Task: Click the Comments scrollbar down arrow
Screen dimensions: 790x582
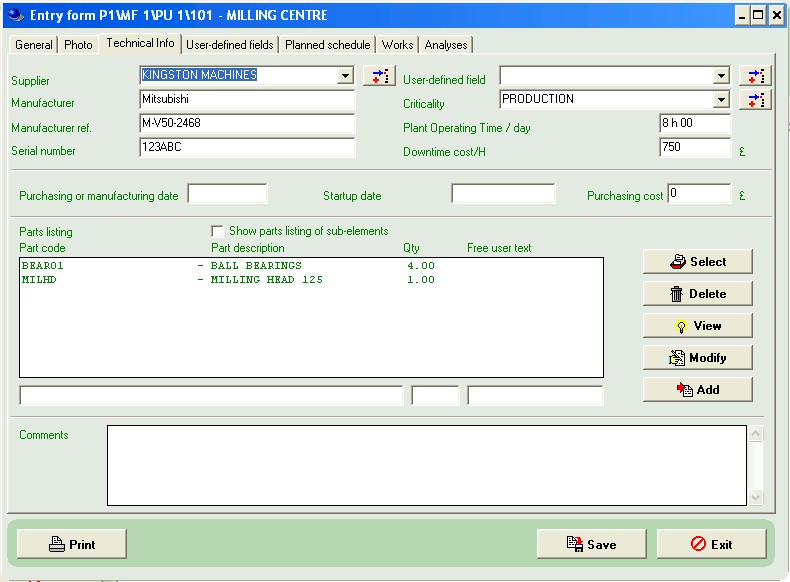Action: pyautogui.click(x=755, y=497)
